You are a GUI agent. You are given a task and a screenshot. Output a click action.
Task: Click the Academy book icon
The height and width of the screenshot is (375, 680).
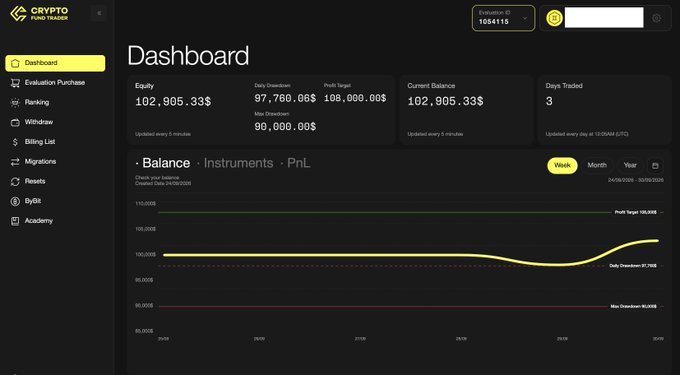(15, 221)
